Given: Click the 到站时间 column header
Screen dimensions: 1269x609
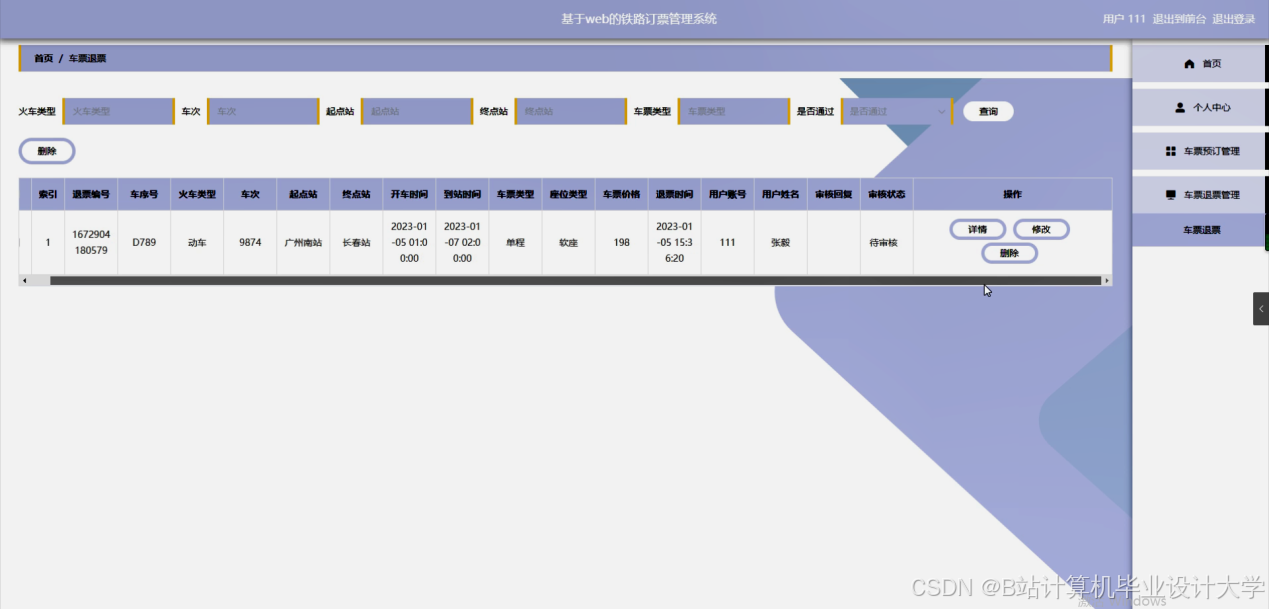Looking at the screenshot, I should tap(462, 194).
